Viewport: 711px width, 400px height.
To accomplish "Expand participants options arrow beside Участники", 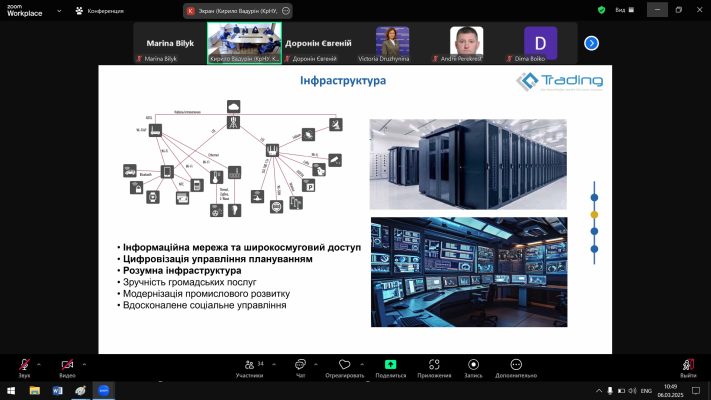I will point(274,364).
